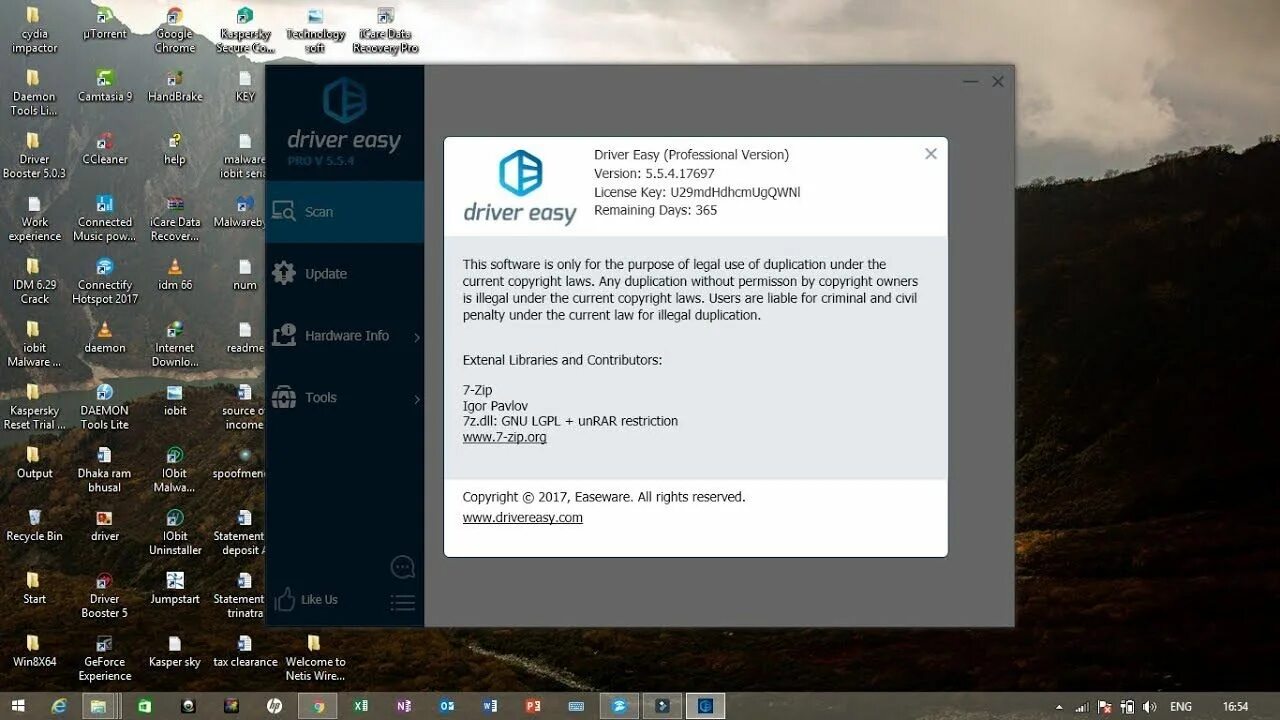Open the volume speaker tray icon

pyautogui.click(x=1148, y=706)
